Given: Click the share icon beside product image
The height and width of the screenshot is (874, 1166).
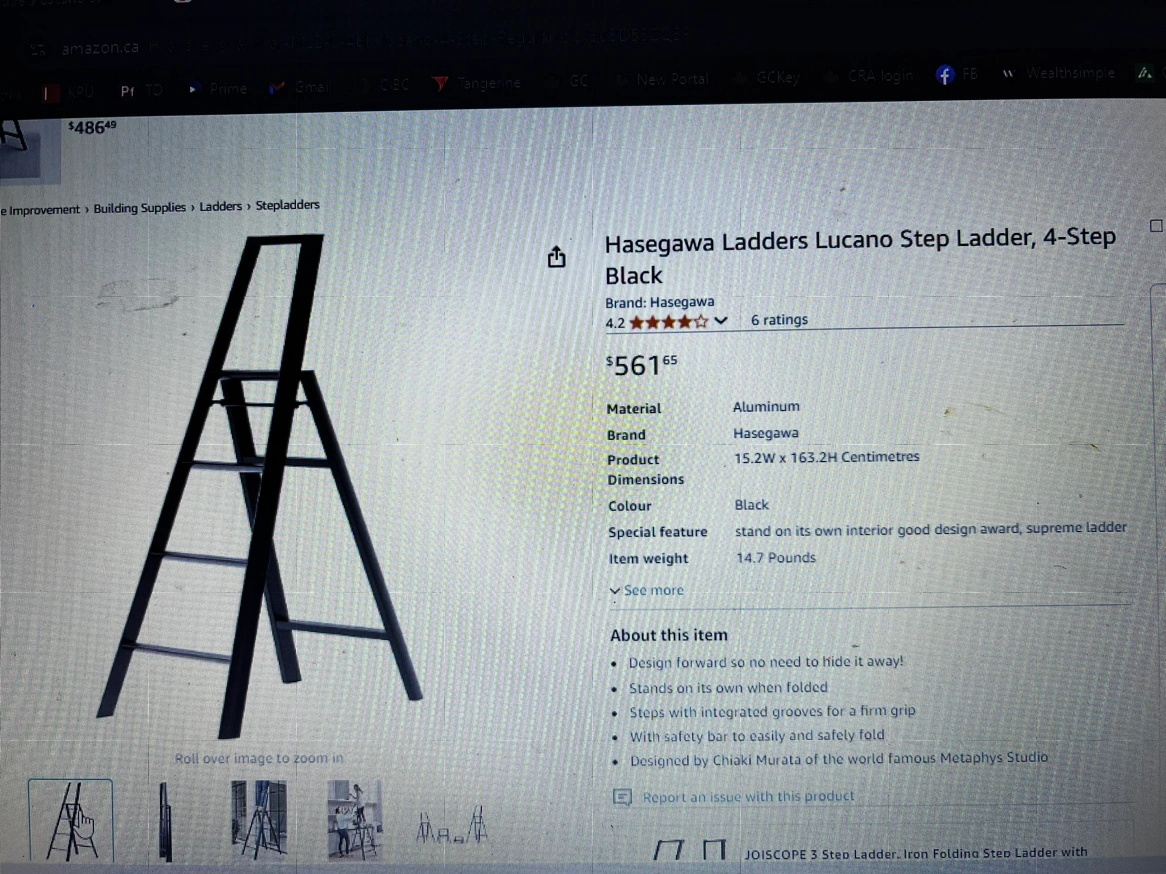Looking at the screenshot, I should coord(556,257).
